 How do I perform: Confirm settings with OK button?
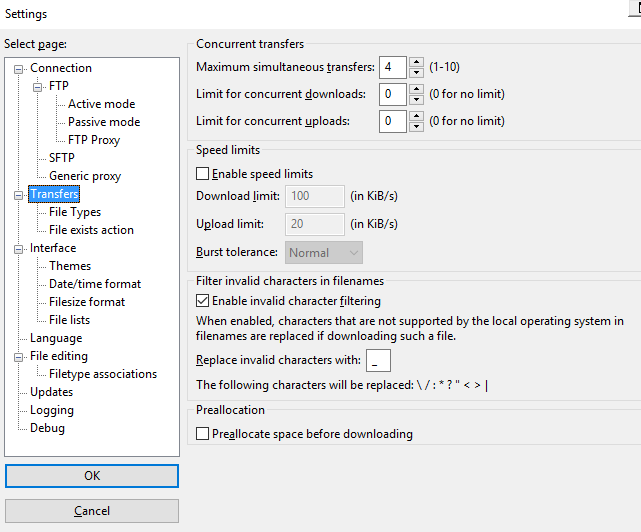point(92,476)
